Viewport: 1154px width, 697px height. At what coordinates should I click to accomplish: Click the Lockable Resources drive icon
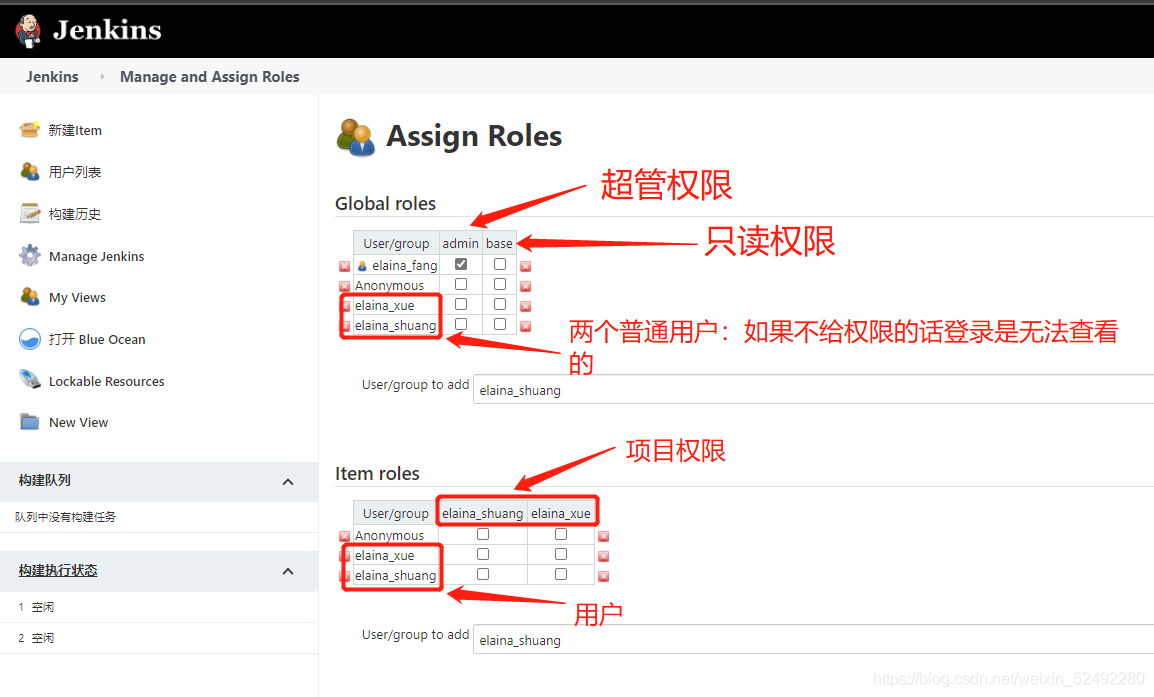click(x=29, y=380)
